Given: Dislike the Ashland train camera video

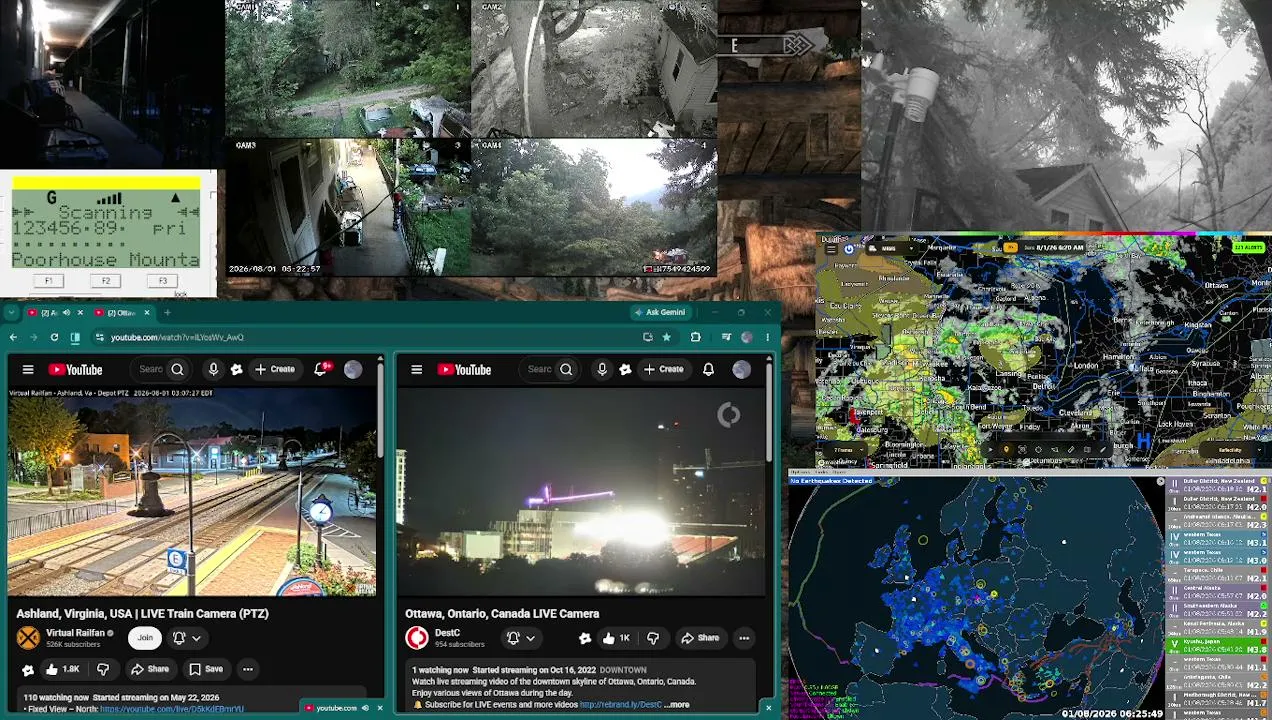Looking at the screenshot, I should (103, 669).
